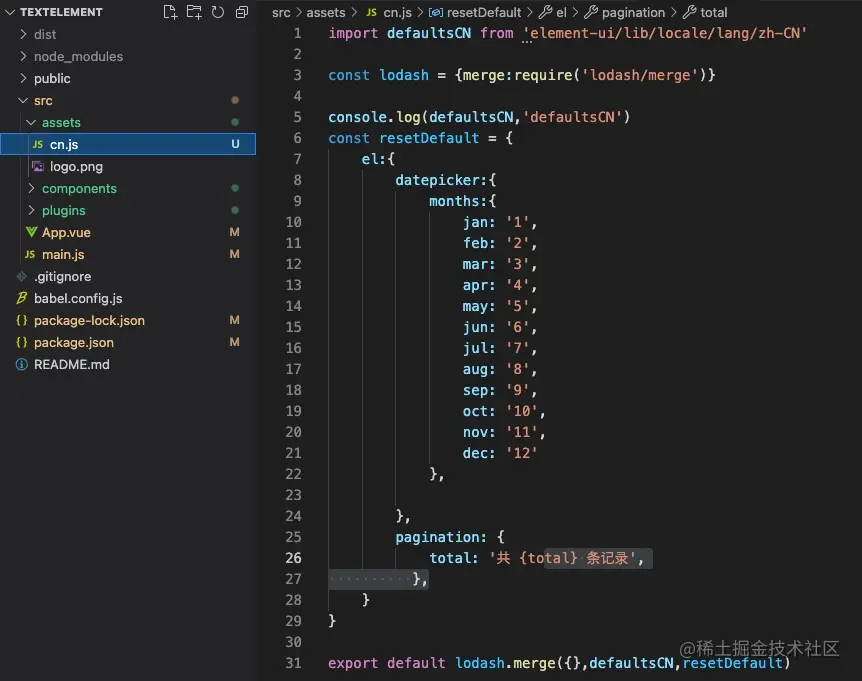
Task: Click the M badge on package-lock.json
Action: click(234, 320)
